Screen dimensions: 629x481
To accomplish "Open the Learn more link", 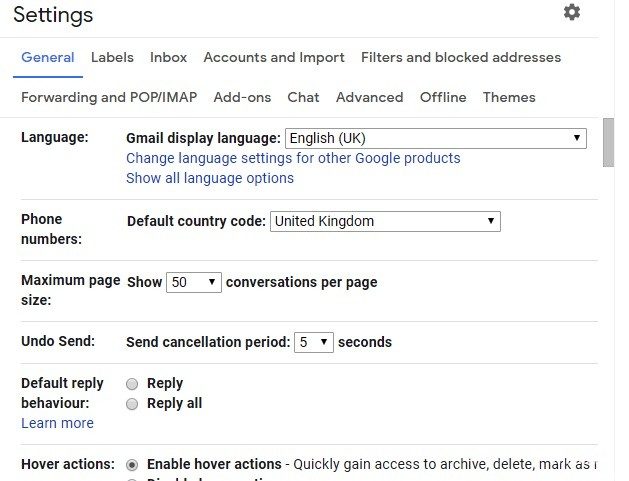I will click(57, 423).
